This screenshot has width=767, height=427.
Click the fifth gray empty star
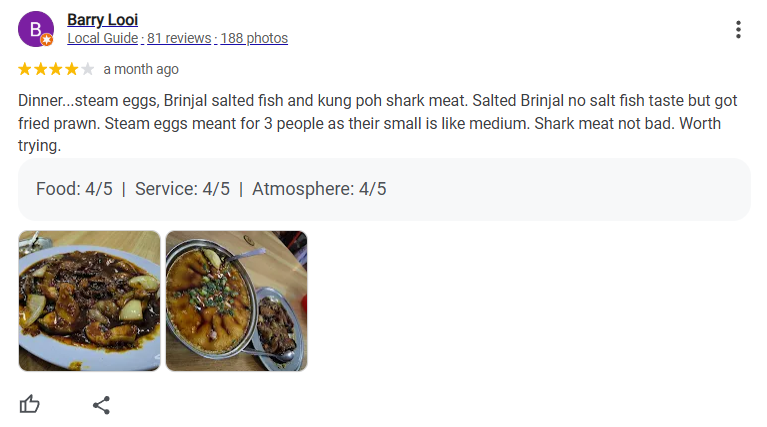tap(88, 69)
